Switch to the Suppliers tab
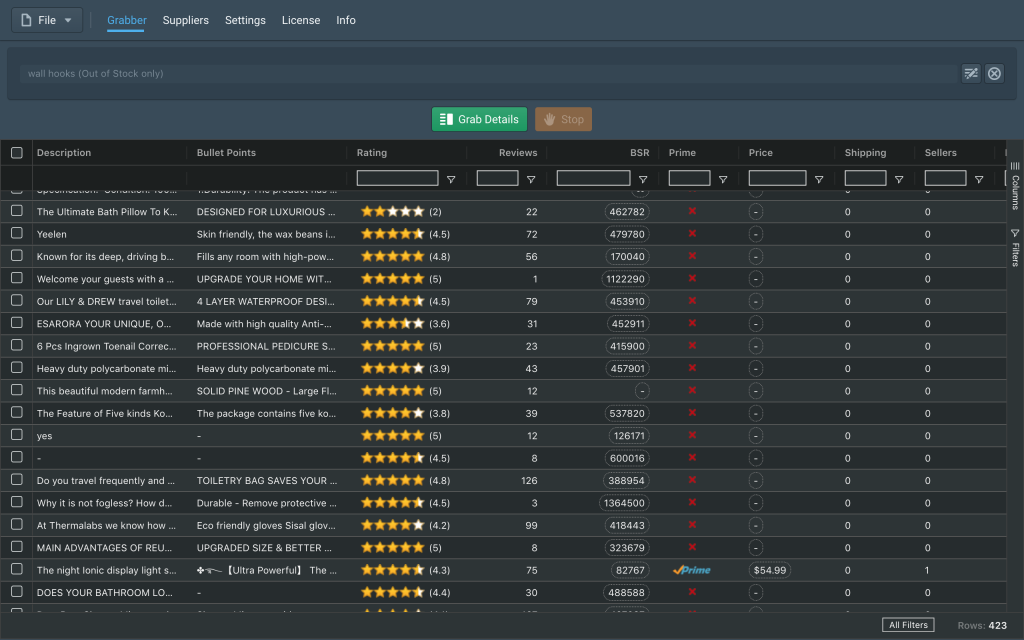Screen dimensions: 1024x640 185,20
